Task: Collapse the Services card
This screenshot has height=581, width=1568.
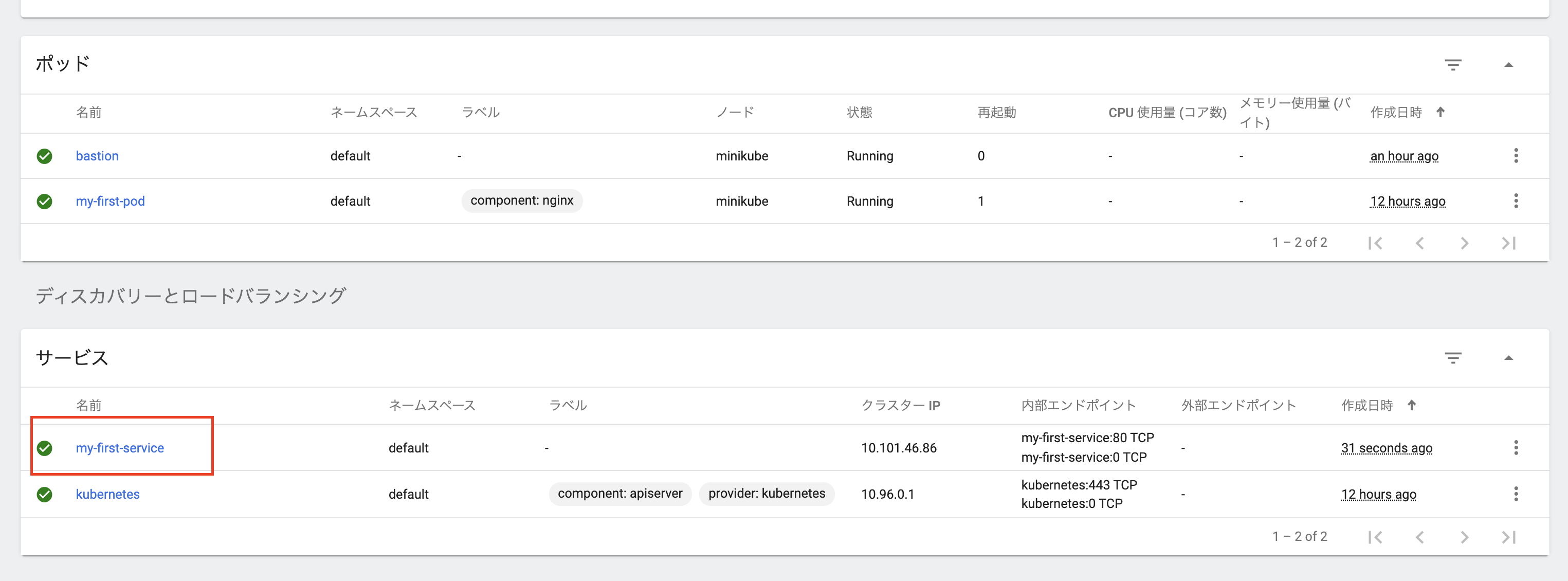Action: (x=1508, y=358)
